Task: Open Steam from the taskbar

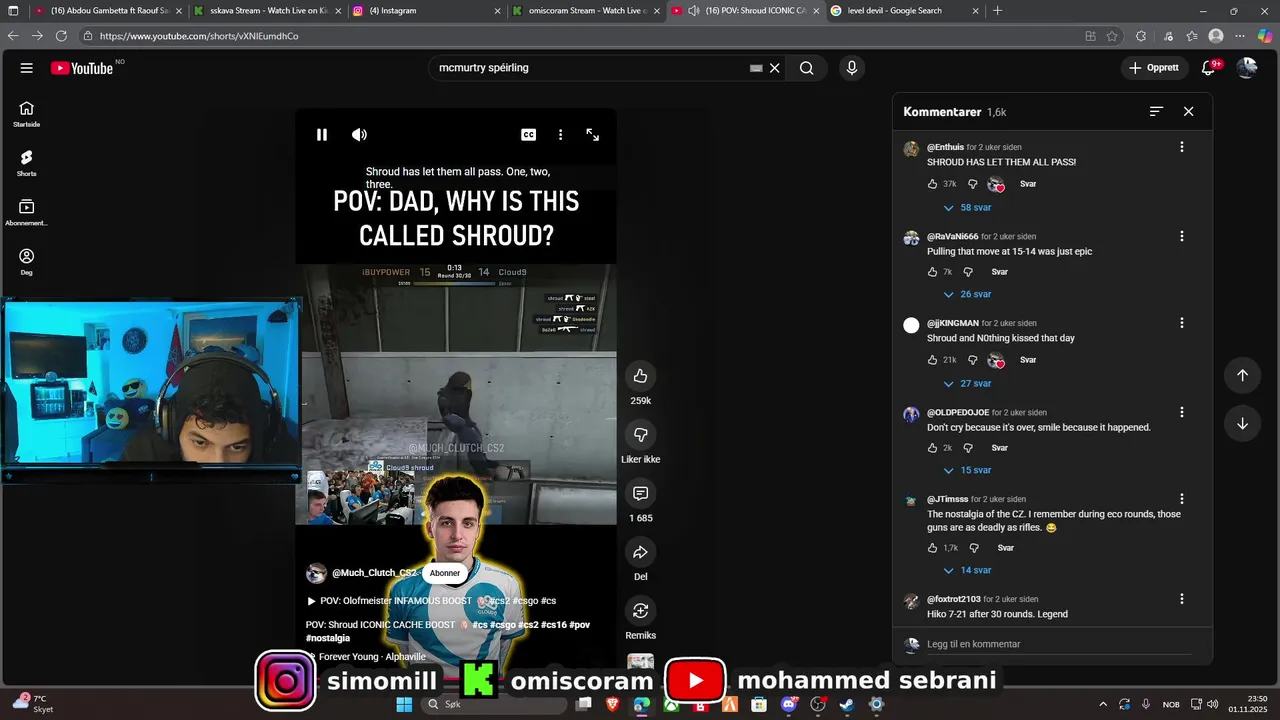Action: tap(847, 705)
